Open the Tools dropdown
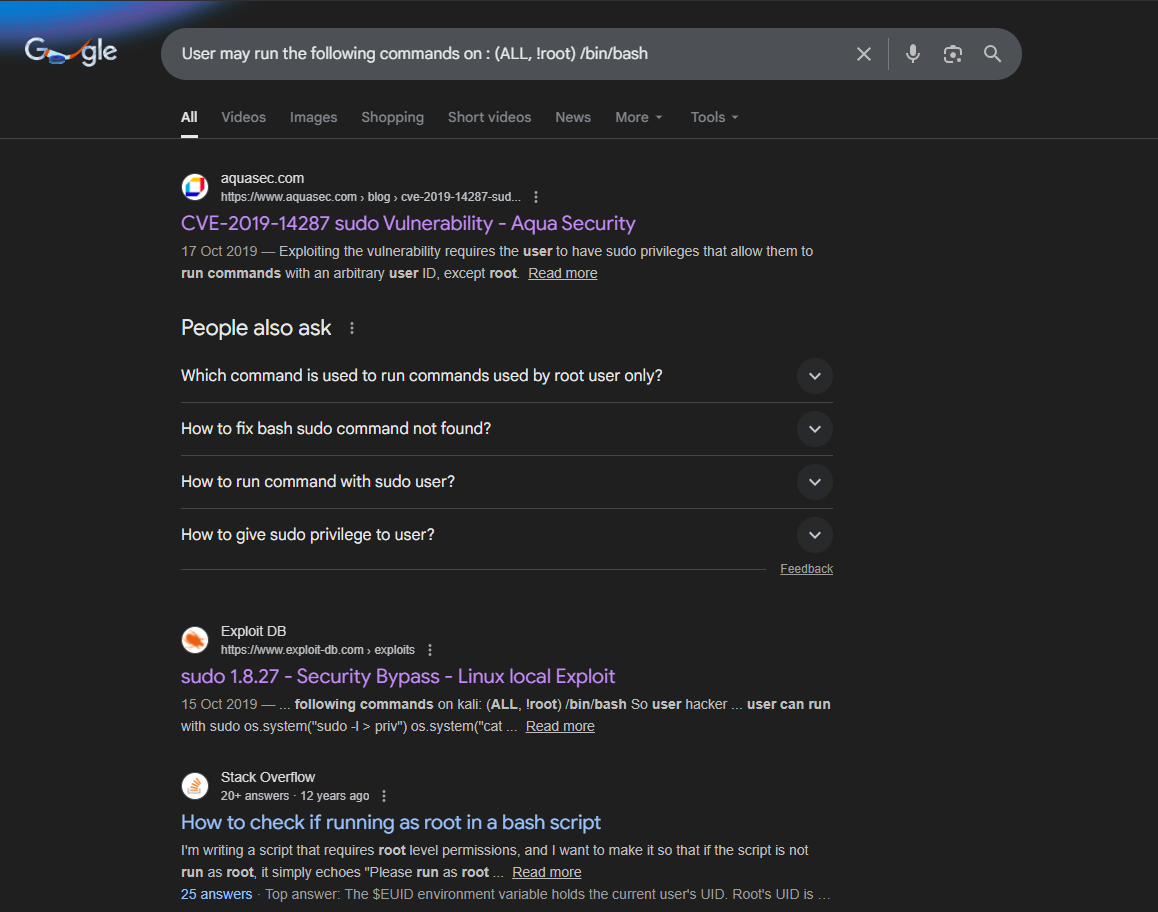This screenshot has width=1158, height=912. coord(714,117)
